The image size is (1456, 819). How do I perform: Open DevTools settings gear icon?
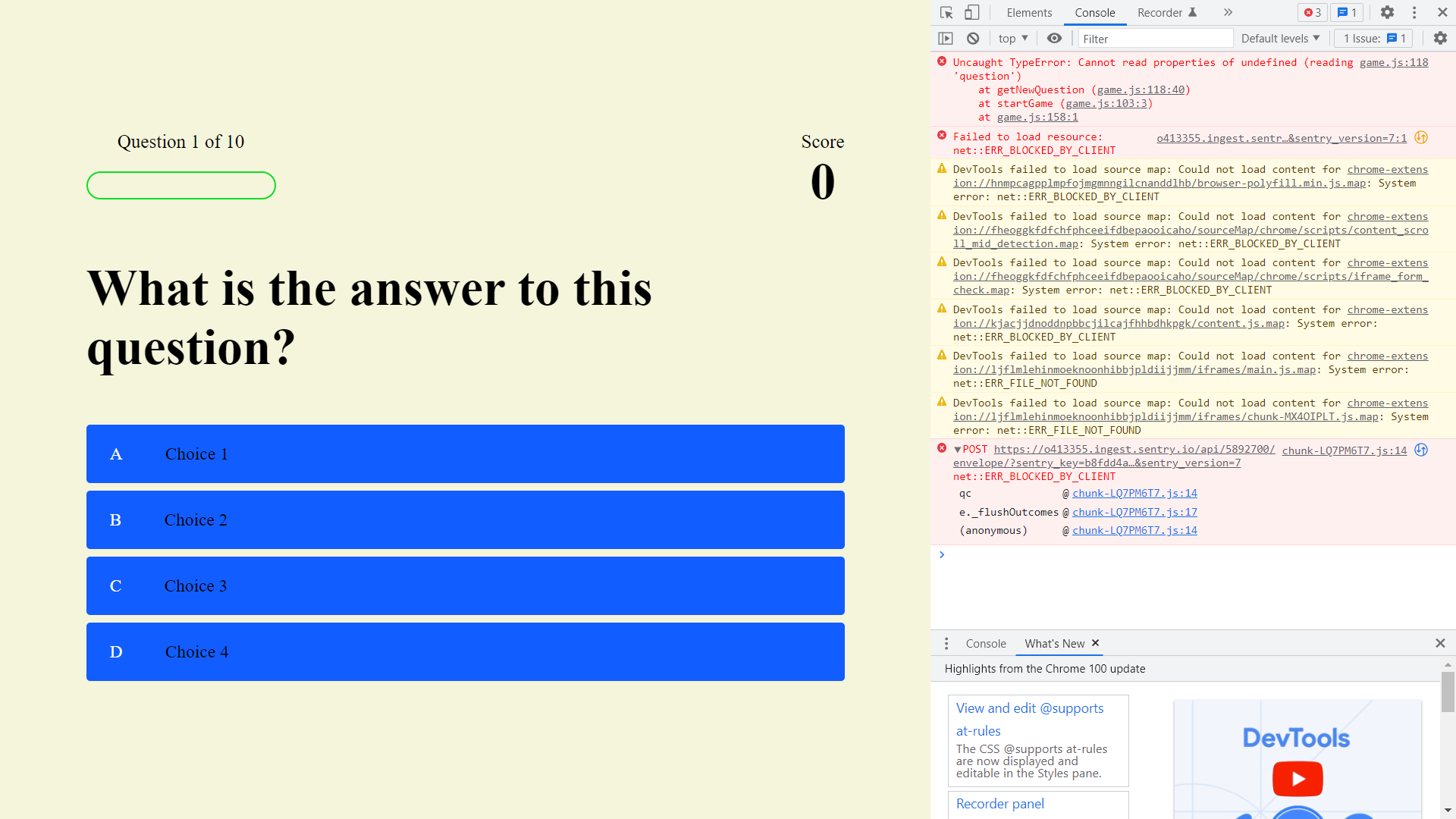click(1387, 13)
